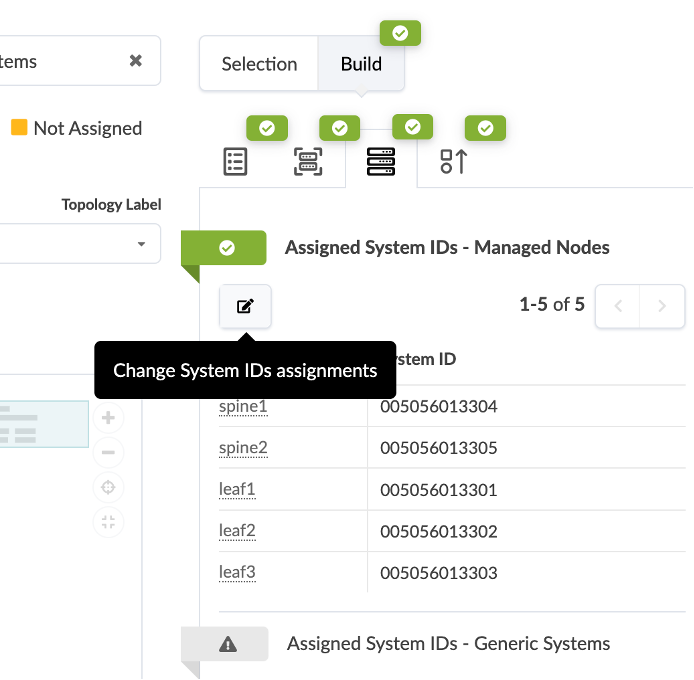The width and height of the screenshot is (694, 680).
Task: Open the leaf2 node link
Action: (x=237, y=531)
